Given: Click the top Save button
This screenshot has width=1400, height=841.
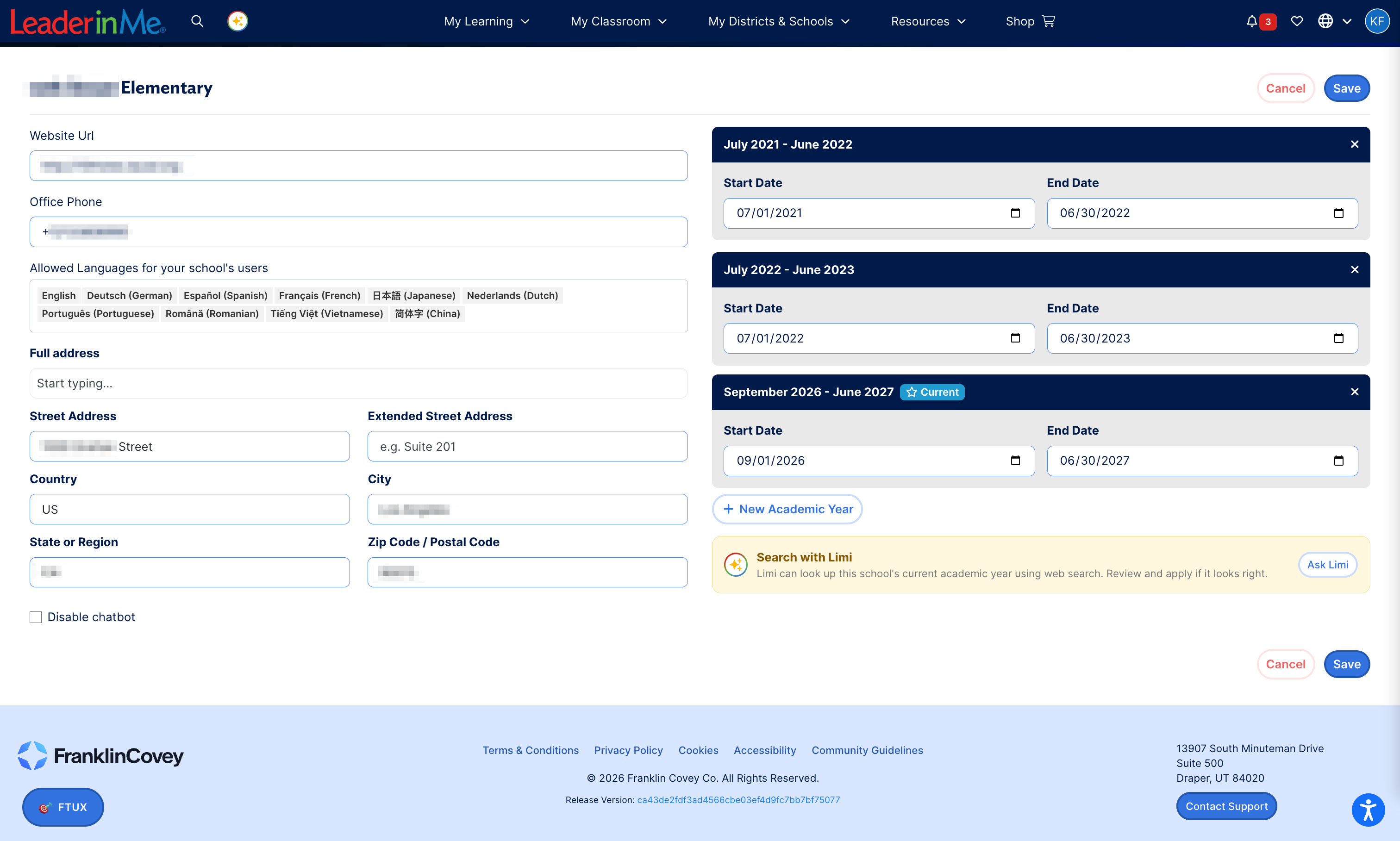Looking at the screenshot, I should coord(1347,88).
